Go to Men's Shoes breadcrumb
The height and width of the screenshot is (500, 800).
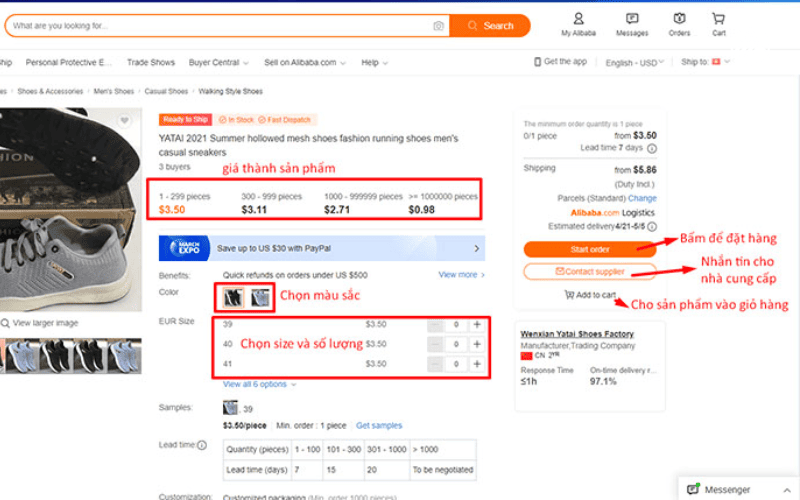(x=113, y=91)
